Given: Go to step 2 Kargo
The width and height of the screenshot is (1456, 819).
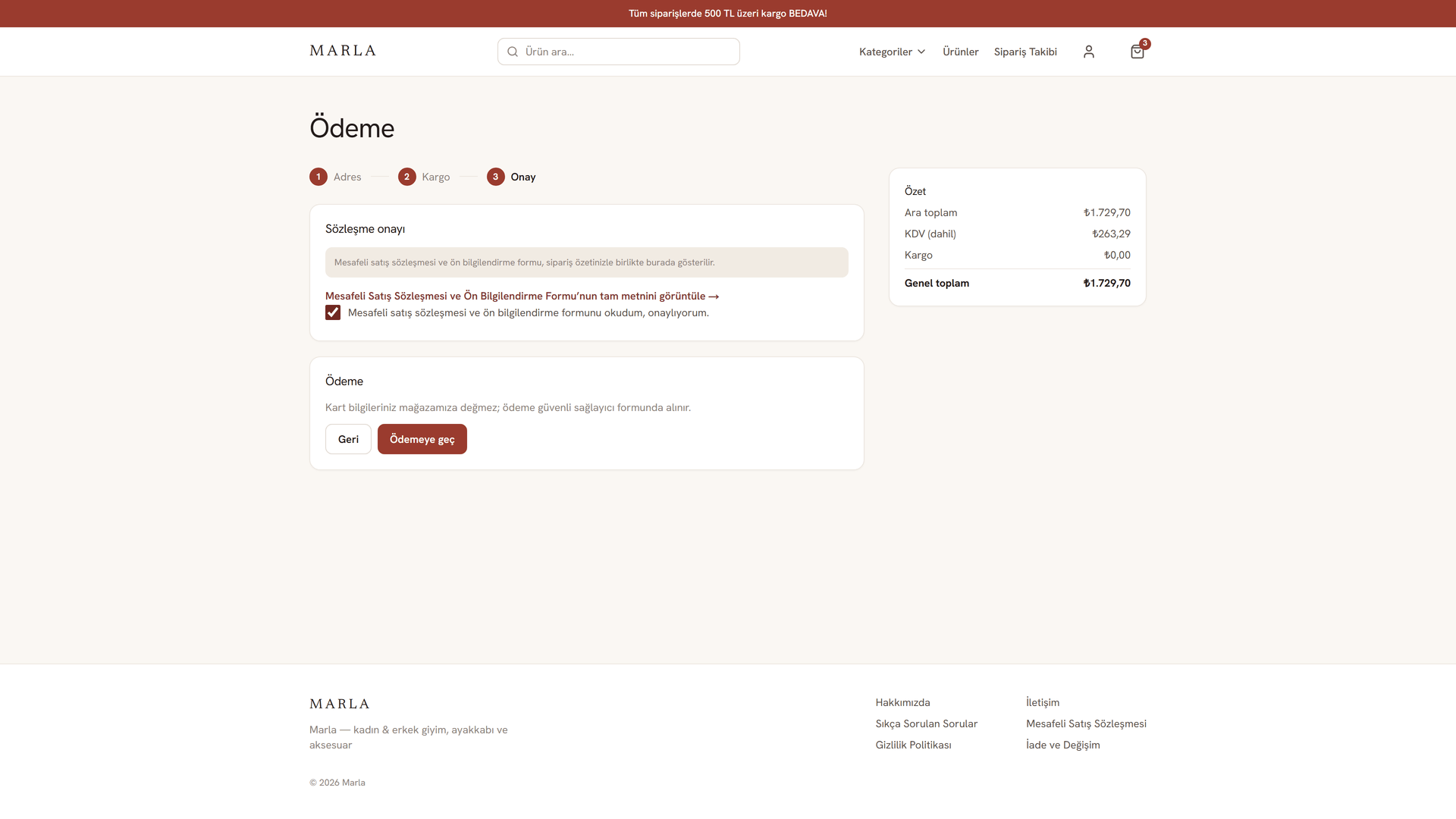Looking at the screenshot, I should coord(424,177).
